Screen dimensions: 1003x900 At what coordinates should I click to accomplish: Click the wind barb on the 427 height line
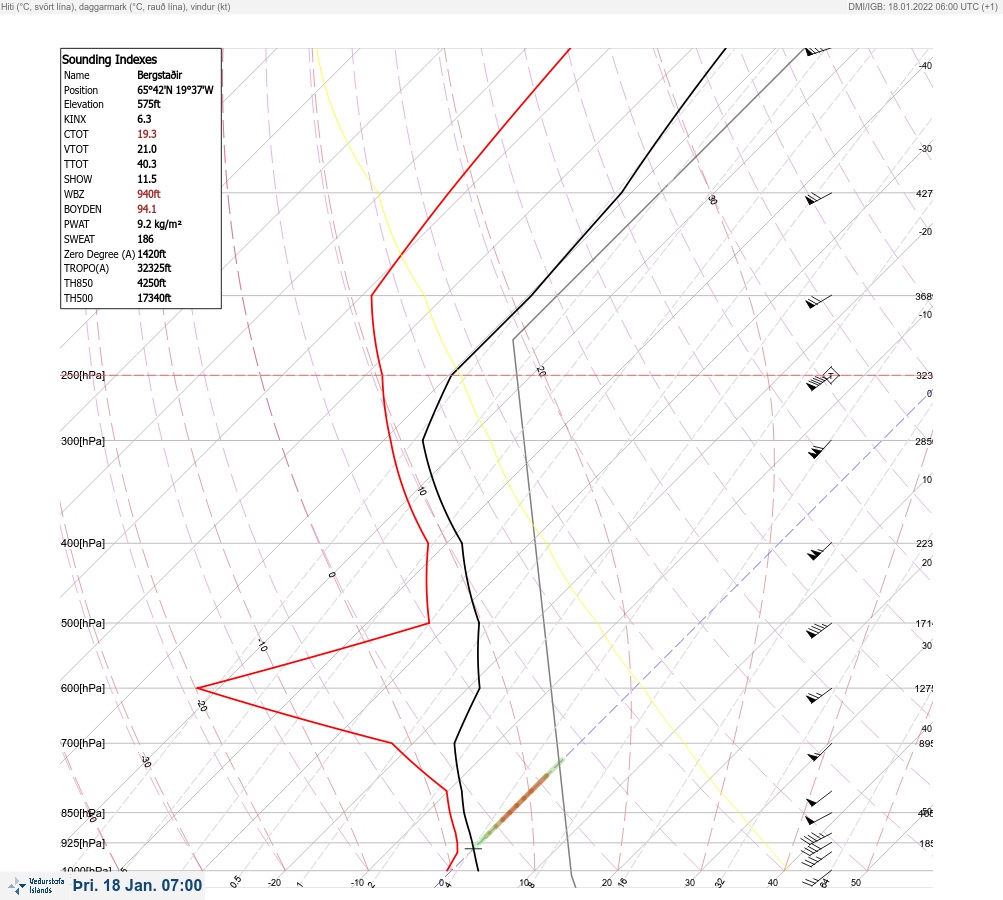(818, 198)
